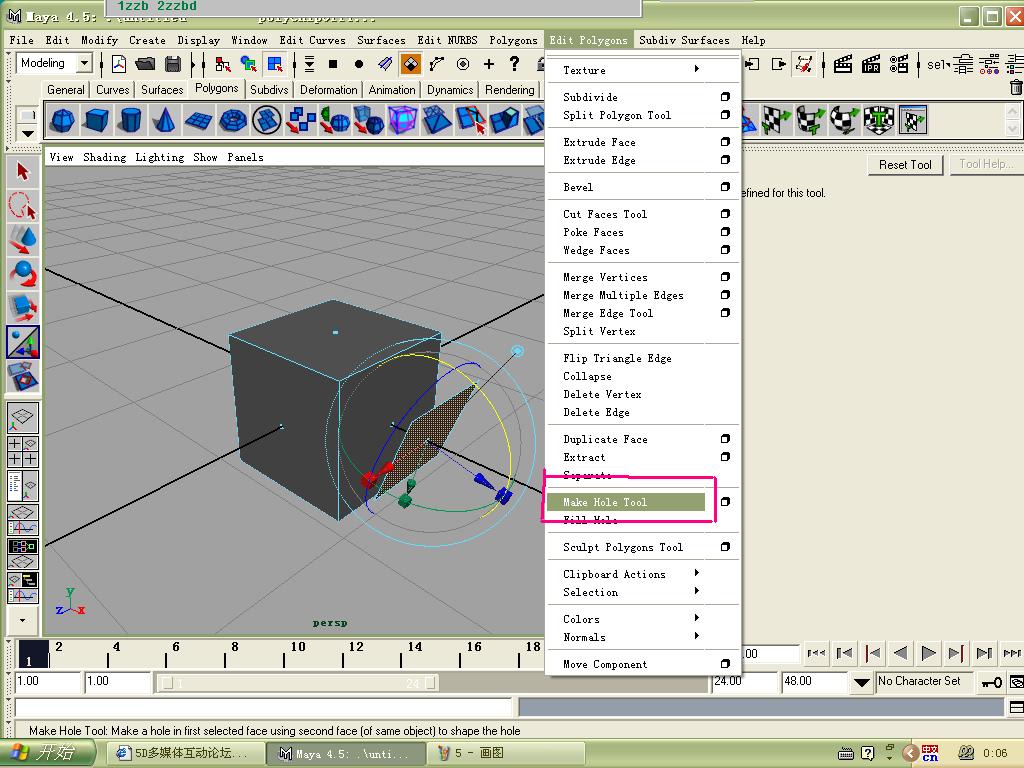Open option box for Extrude Face
The image size is (1024, 768).
[x=725, y=142]
